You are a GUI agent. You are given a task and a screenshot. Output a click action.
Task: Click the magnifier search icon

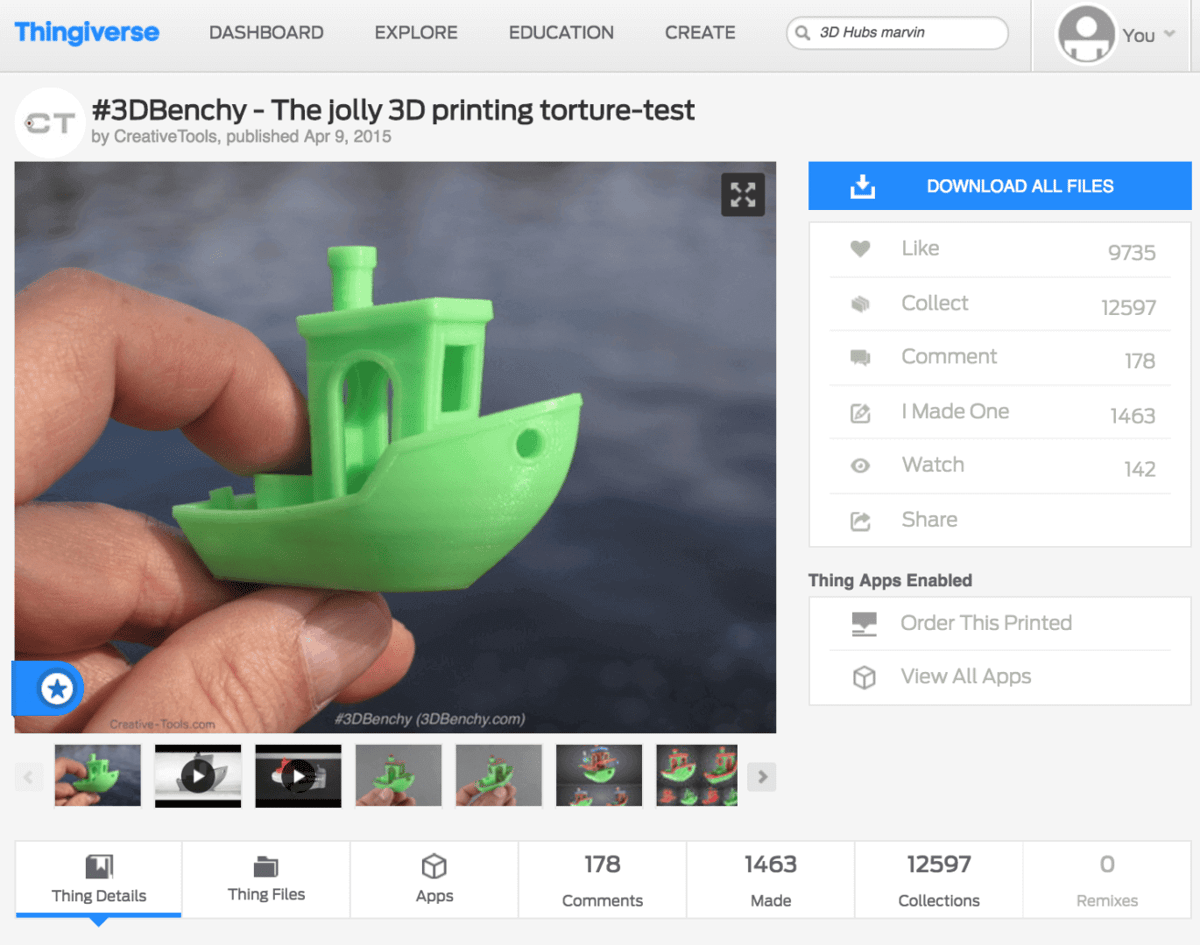(802, 33)
